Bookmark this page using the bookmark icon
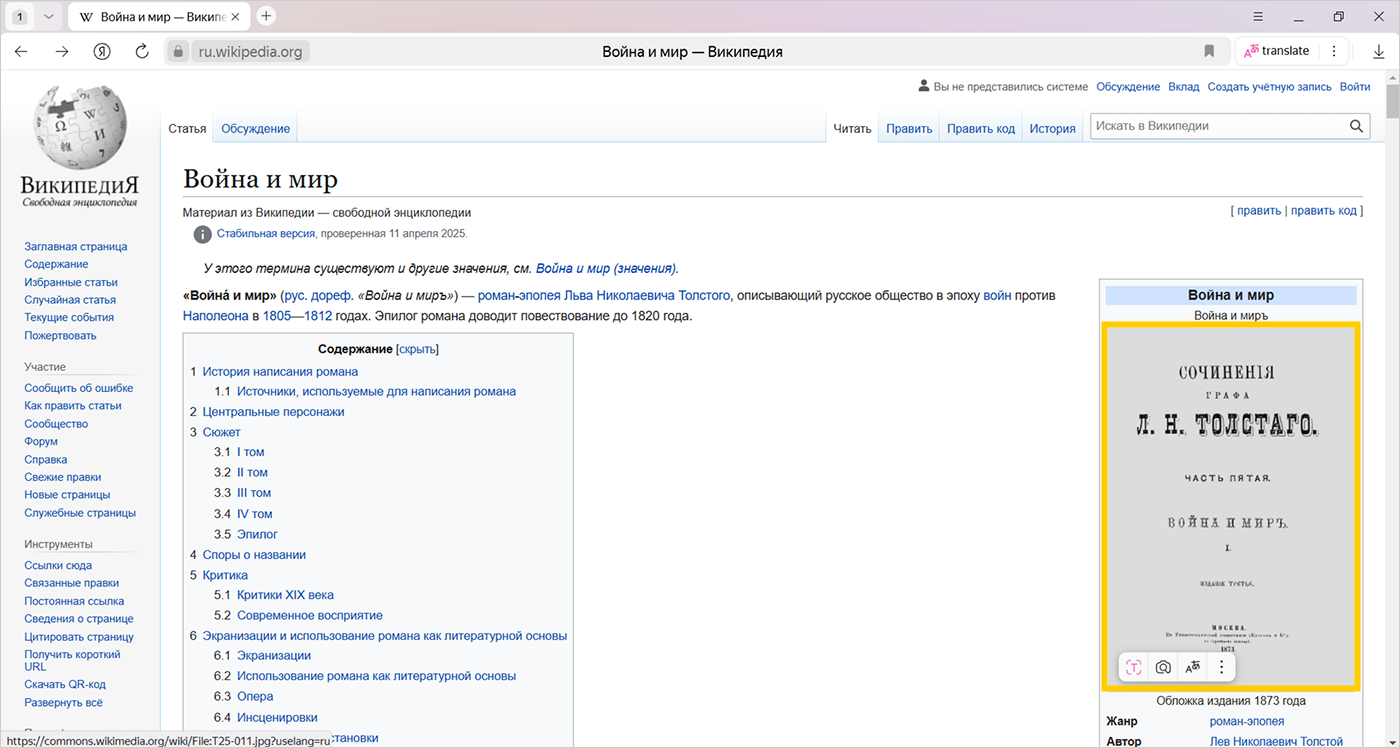This screenshot has width=1400, height=748. point(1209,51)
